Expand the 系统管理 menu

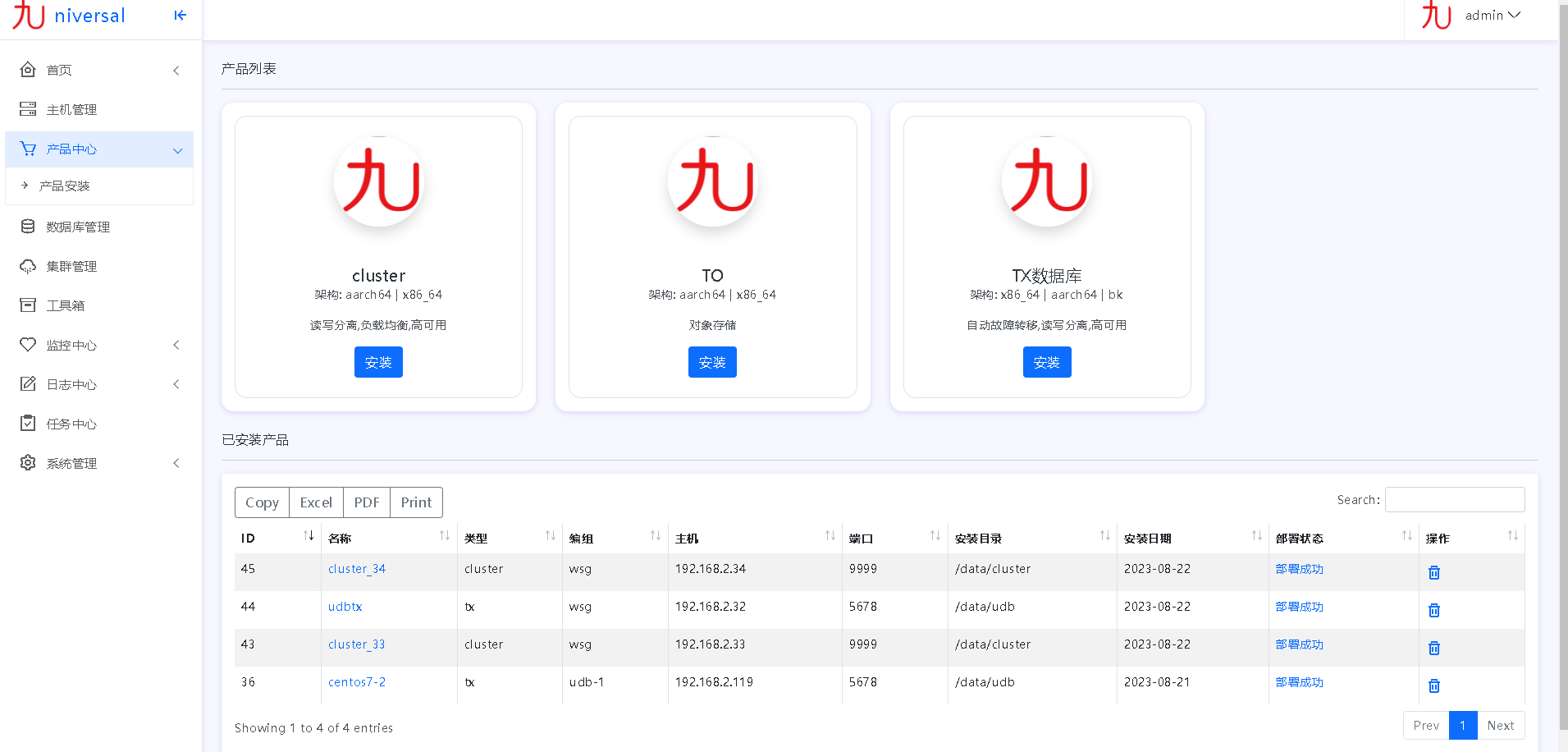coord(176,462)
